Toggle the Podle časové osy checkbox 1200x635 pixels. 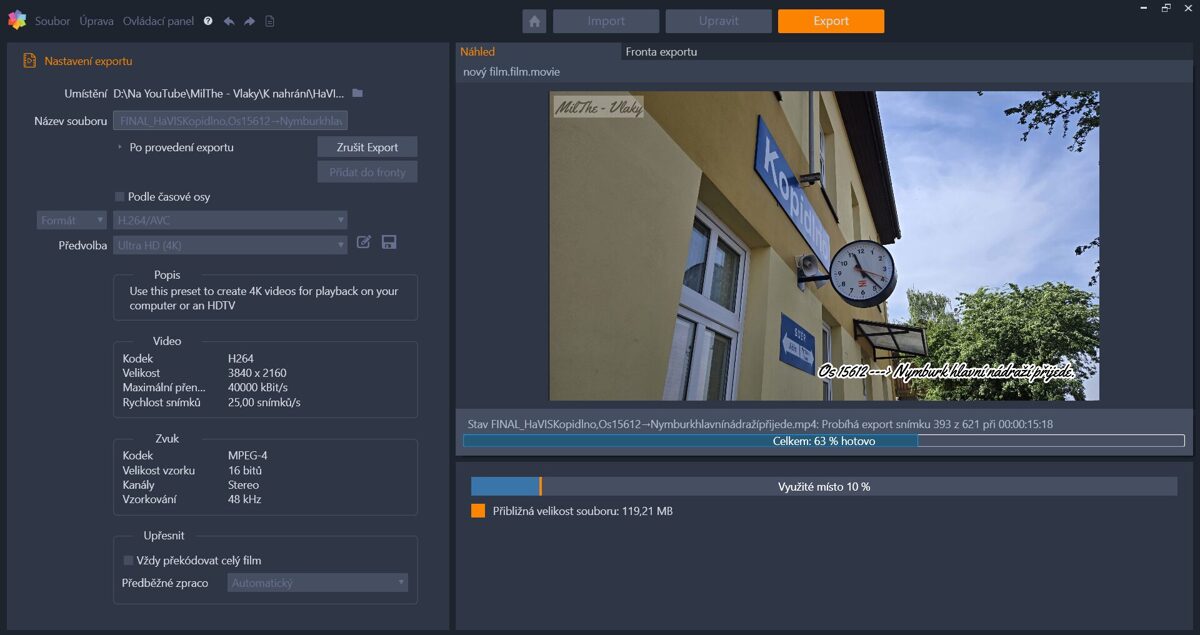[x=120, y=197]
